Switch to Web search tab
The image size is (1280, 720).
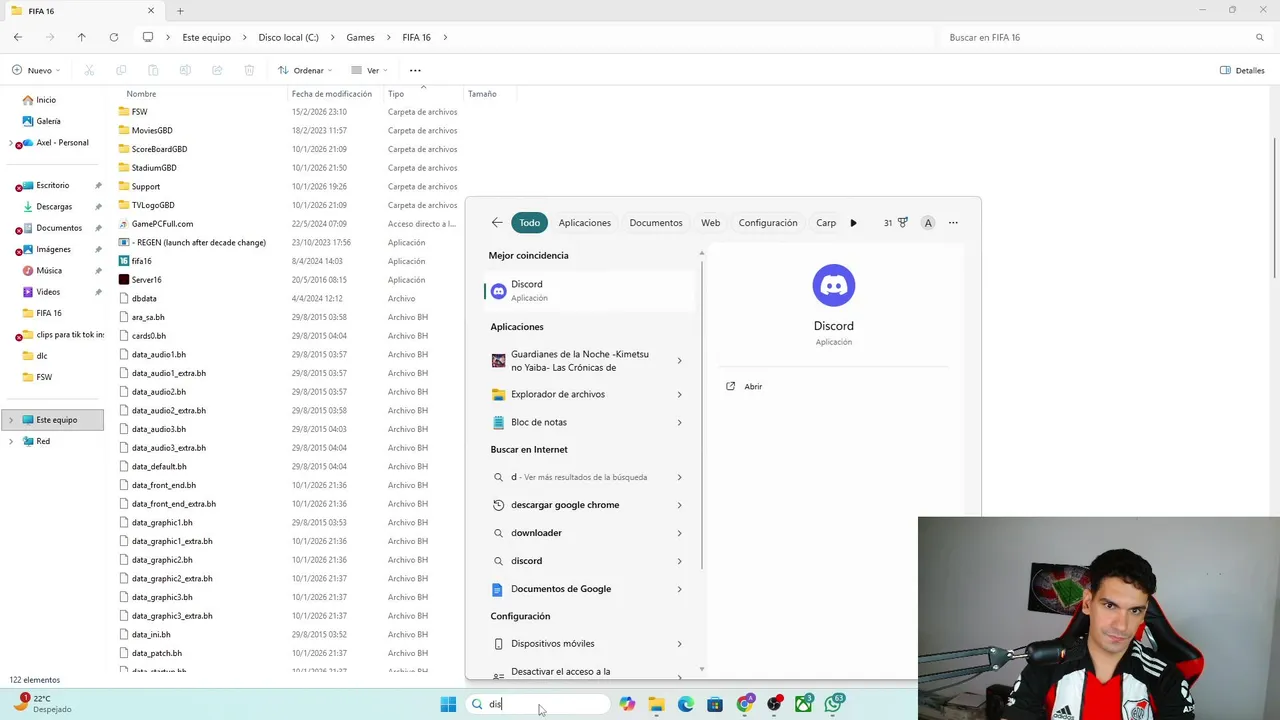pos(710,223)
